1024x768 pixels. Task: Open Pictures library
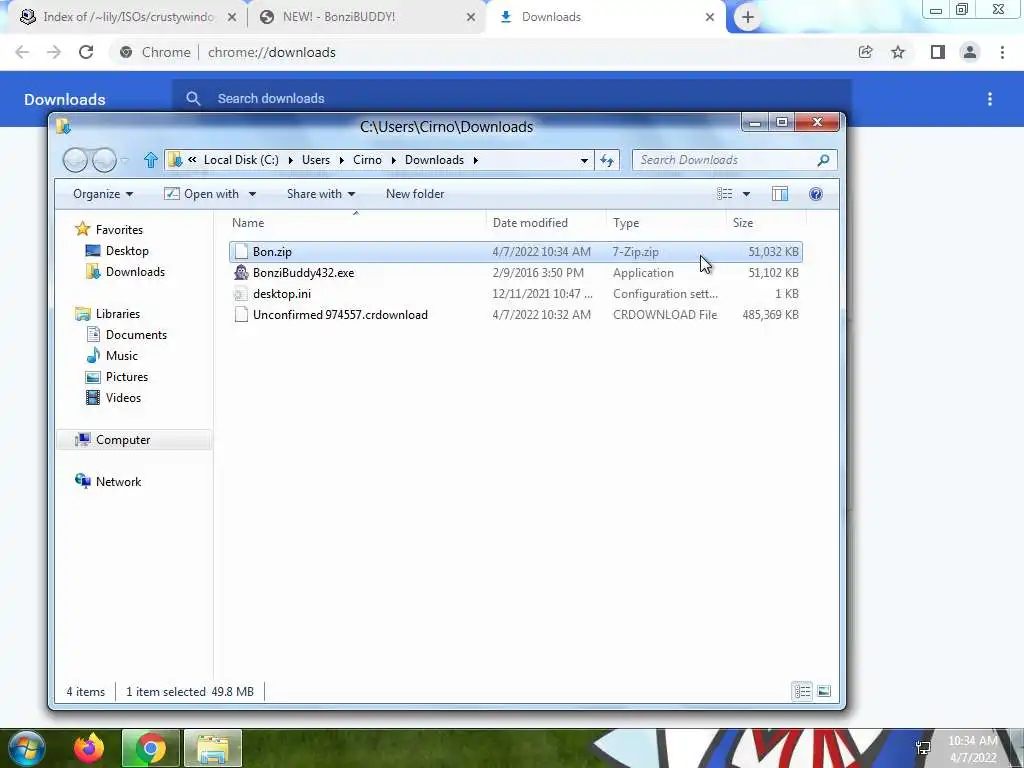click(x=117, y=377)
